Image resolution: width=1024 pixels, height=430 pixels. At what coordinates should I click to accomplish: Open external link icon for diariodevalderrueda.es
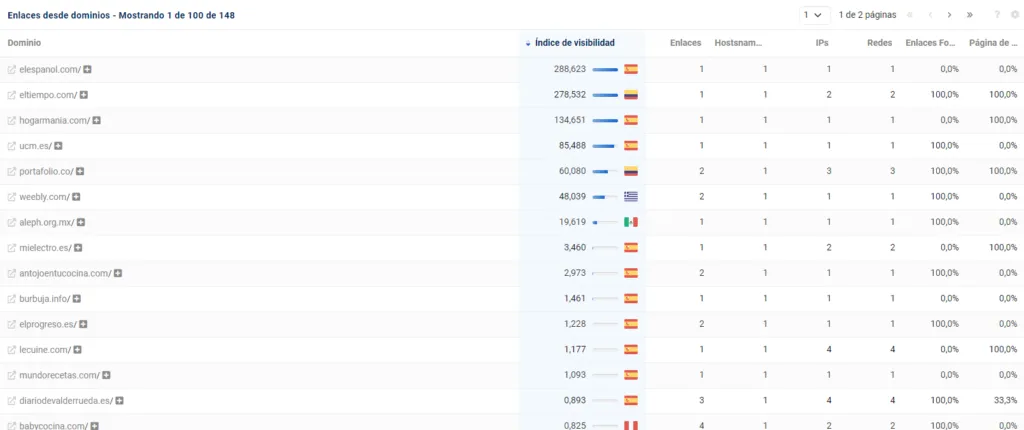(x=11, y=401)
